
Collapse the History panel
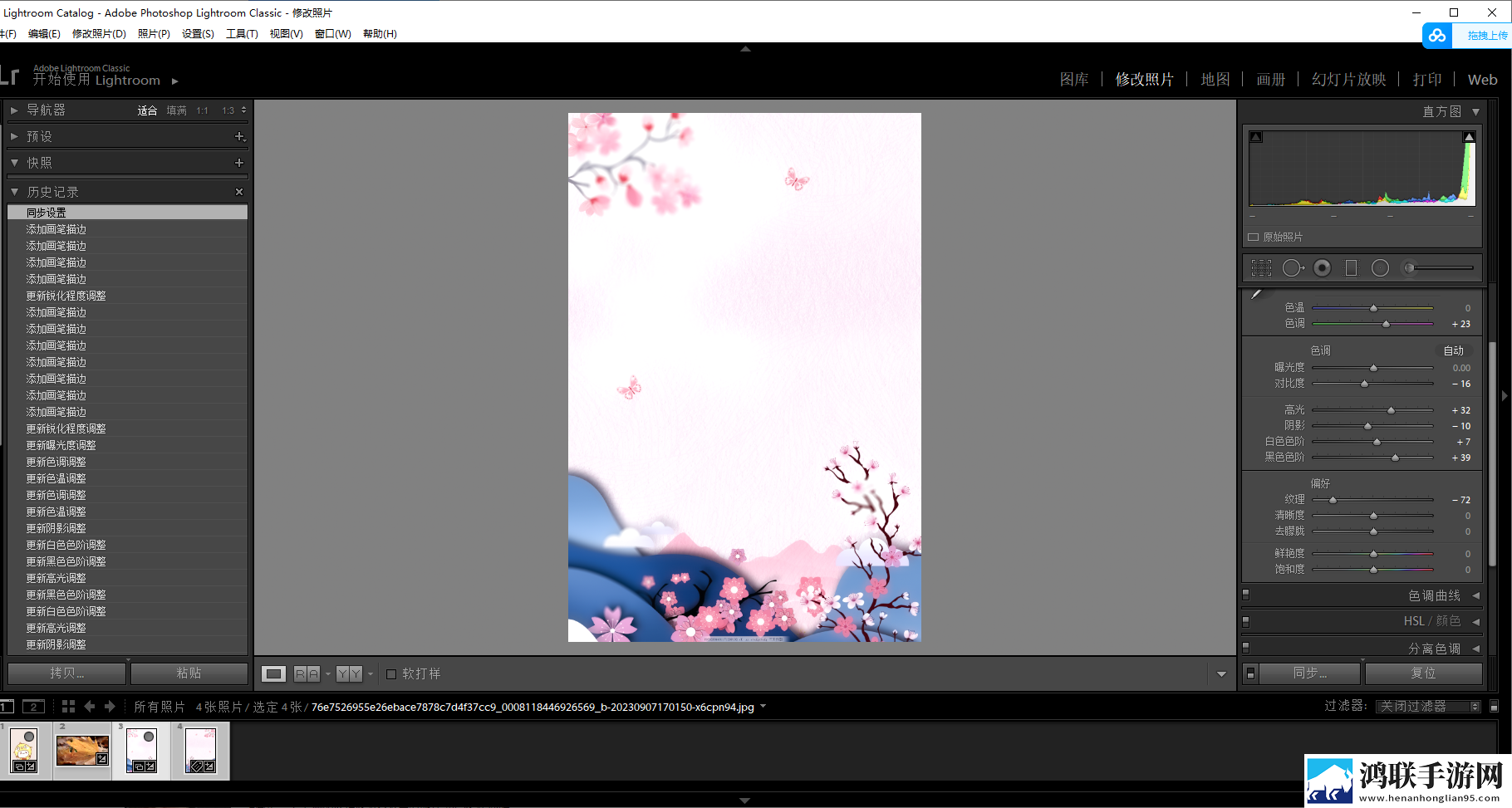click(14, 192)
